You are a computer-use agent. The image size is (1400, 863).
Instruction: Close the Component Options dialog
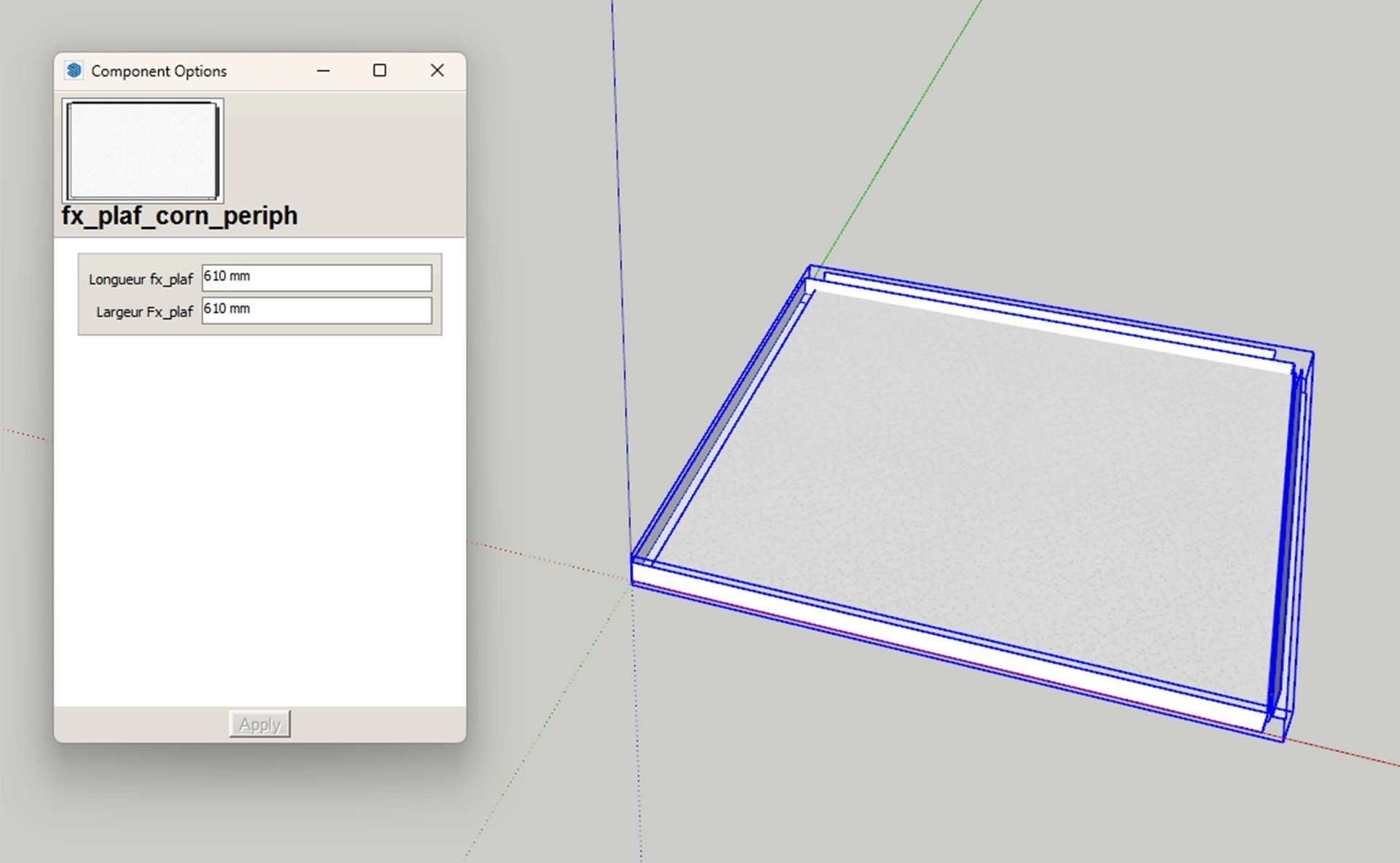pos(437,71)
